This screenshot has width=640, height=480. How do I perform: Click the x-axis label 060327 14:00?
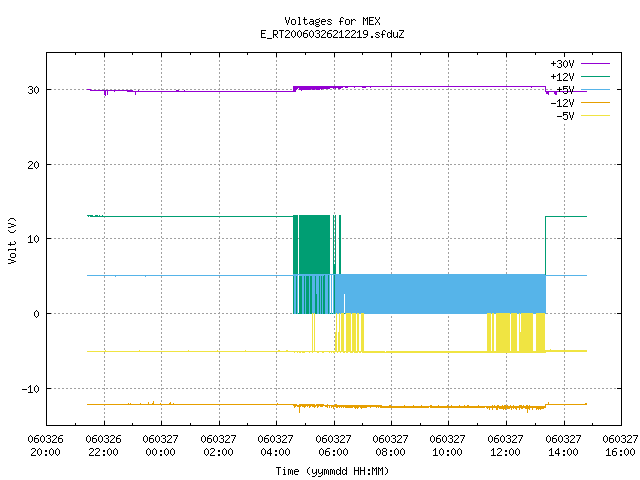pos(564,446)
